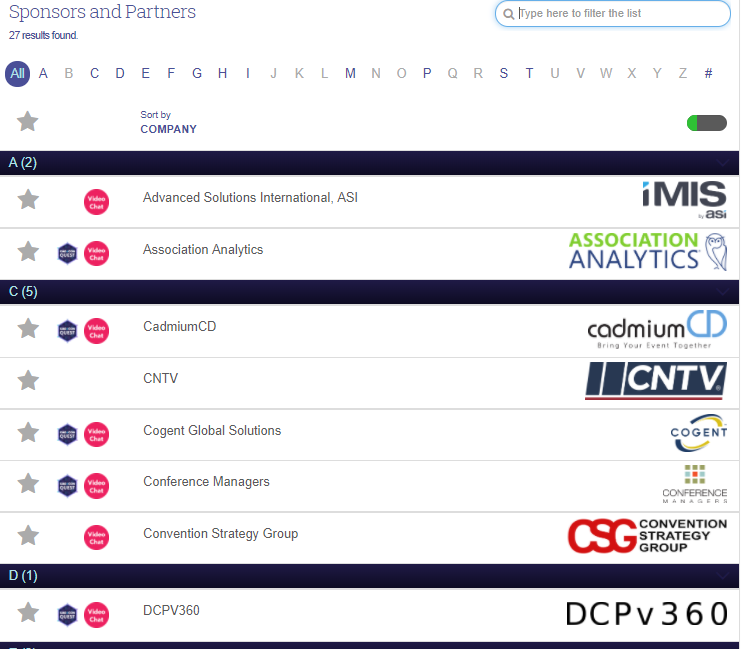The height and width of the screenshot is (649, 750).
Task: Filter sponsors by letter H
Action: tap(222, 74)
